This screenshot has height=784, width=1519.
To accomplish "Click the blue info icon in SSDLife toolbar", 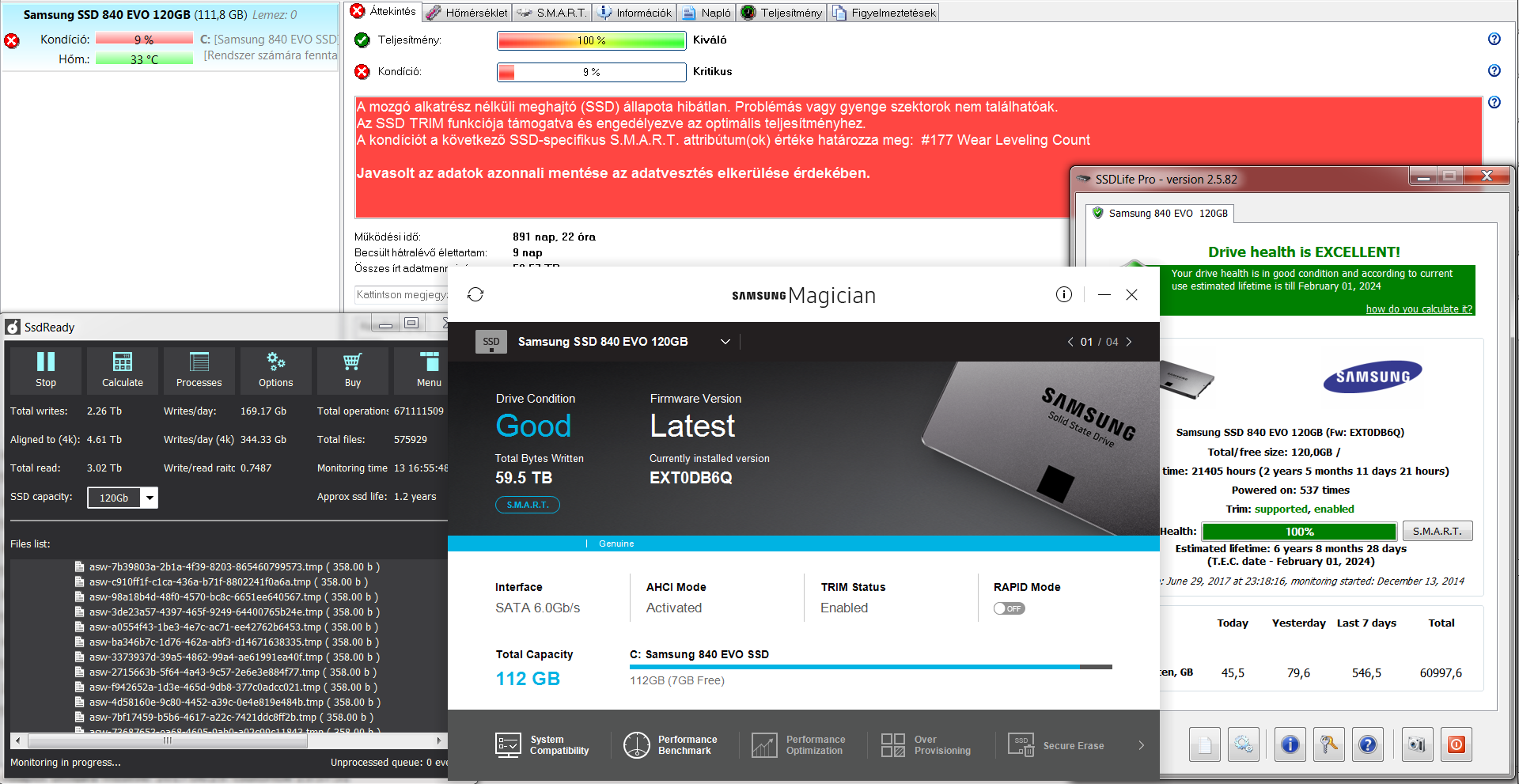I will tap(1290, 744).
